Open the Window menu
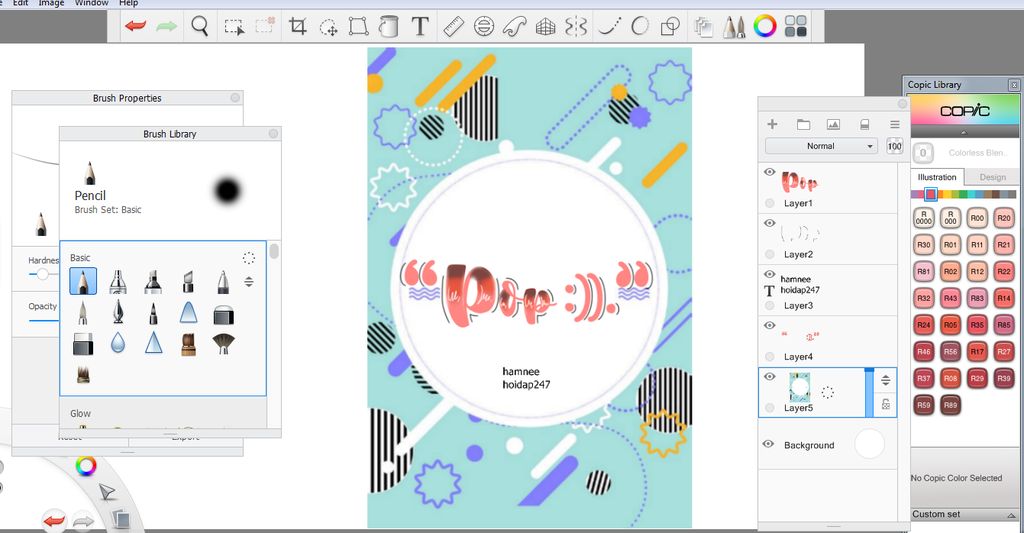 pos(91,3)
